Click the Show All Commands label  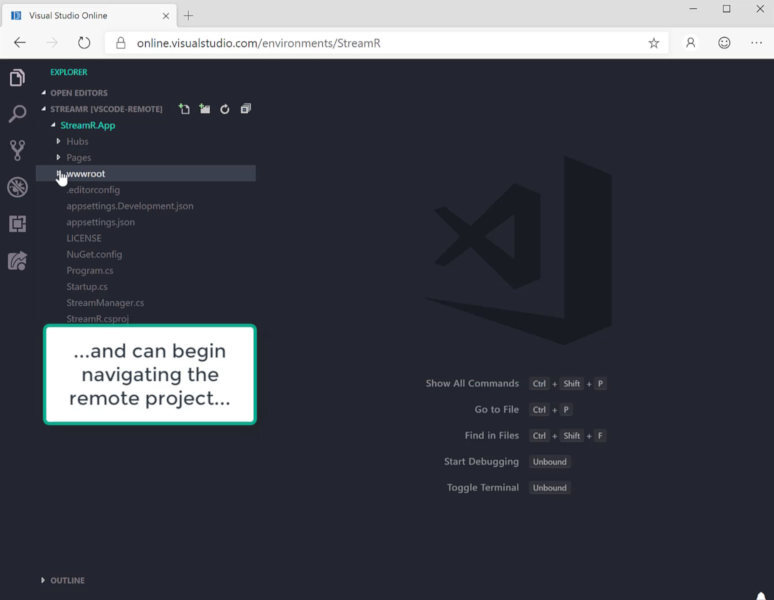click(x=472, y=383)
